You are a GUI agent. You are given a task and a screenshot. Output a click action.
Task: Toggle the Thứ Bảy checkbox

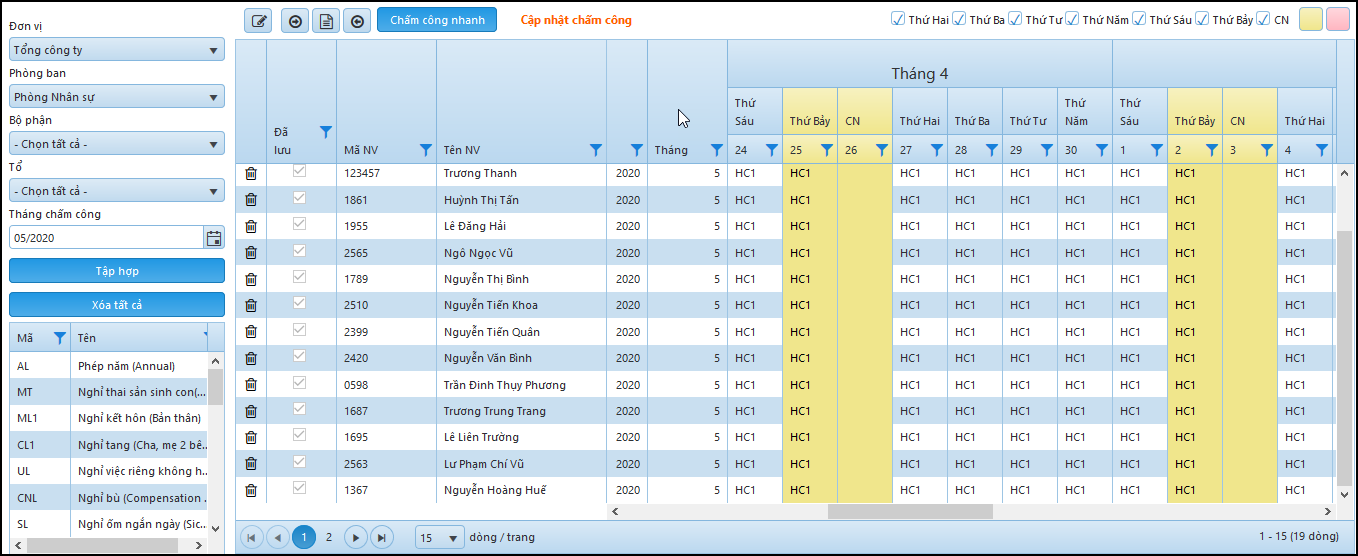1203,19
